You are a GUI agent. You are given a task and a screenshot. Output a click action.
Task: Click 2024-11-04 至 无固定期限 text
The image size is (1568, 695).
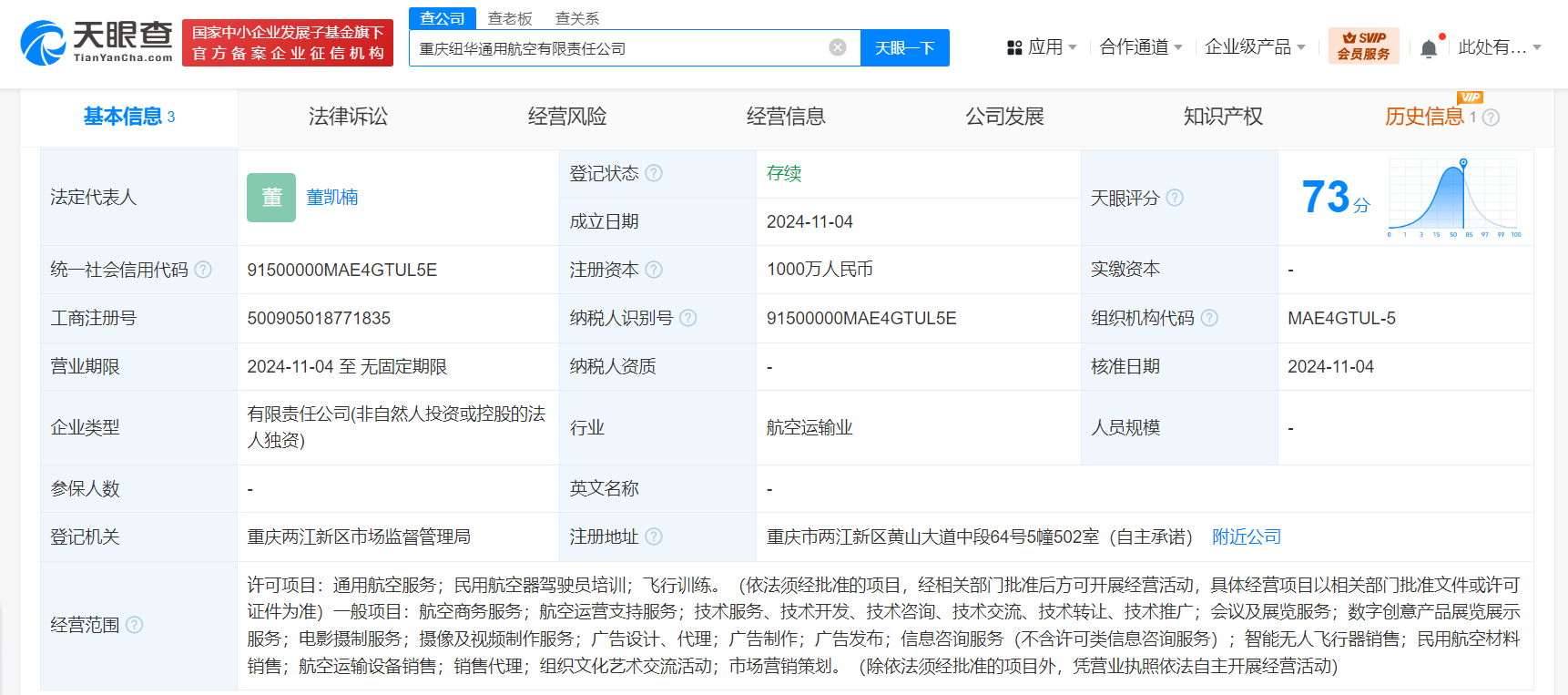coord(347,366)
